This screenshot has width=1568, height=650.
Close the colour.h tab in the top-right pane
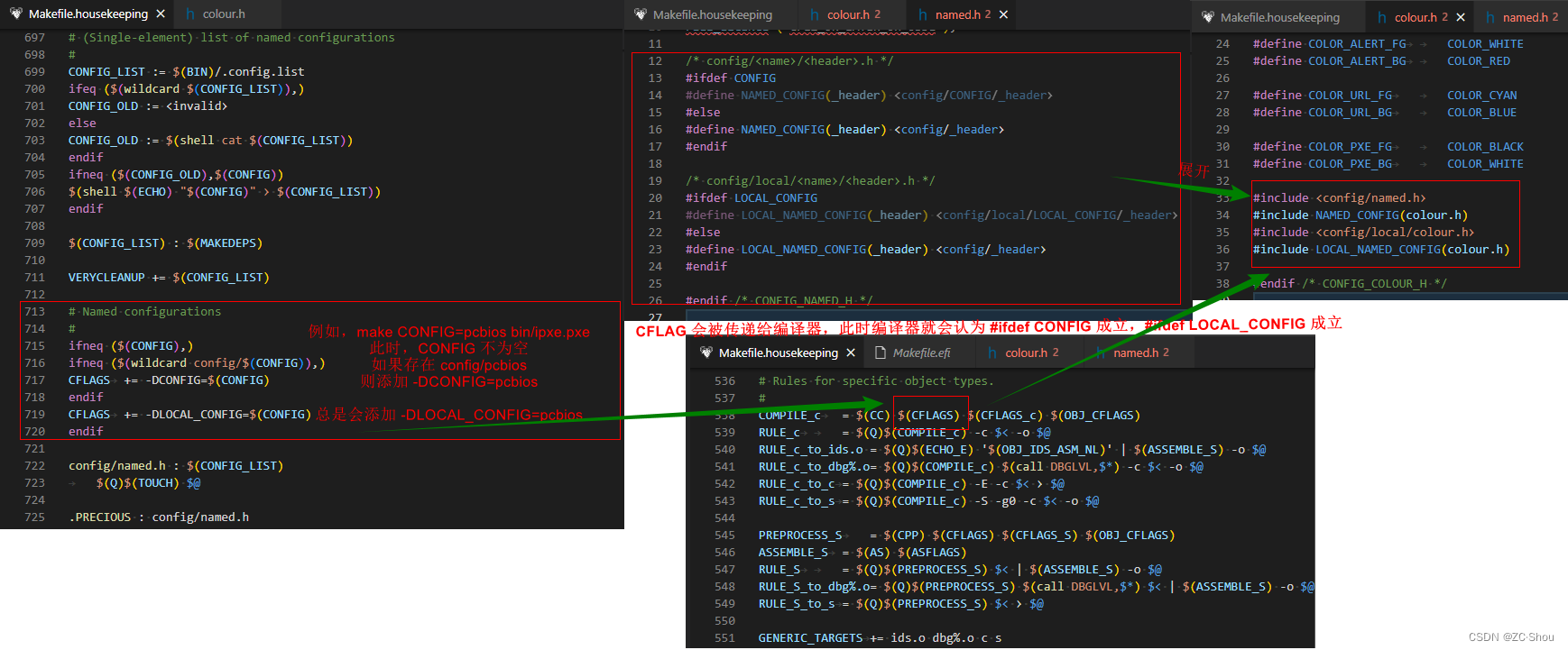1461,17
